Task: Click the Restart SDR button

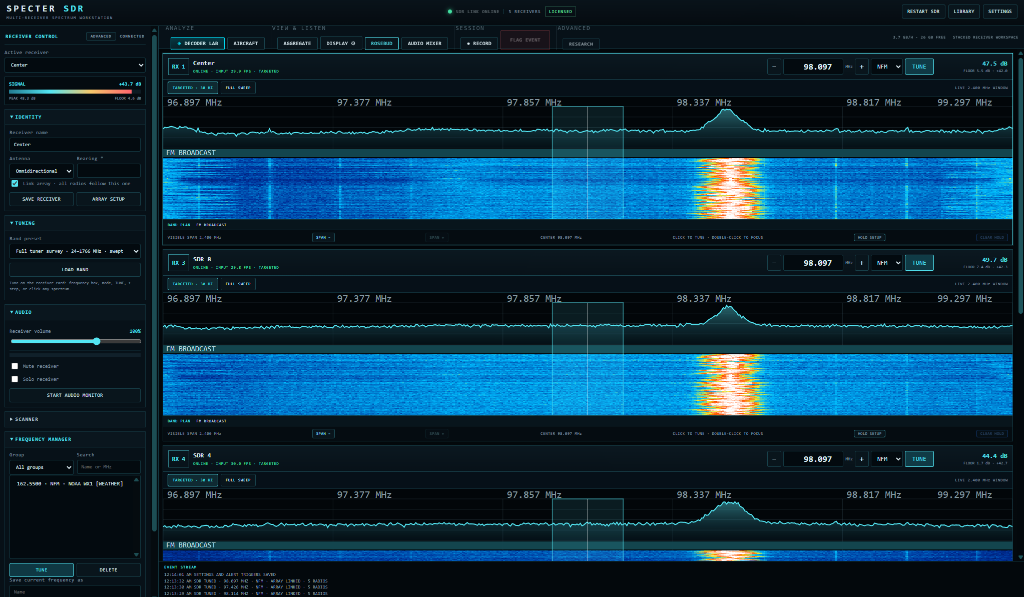Action: pyautogui.click(x=923, y=11)
